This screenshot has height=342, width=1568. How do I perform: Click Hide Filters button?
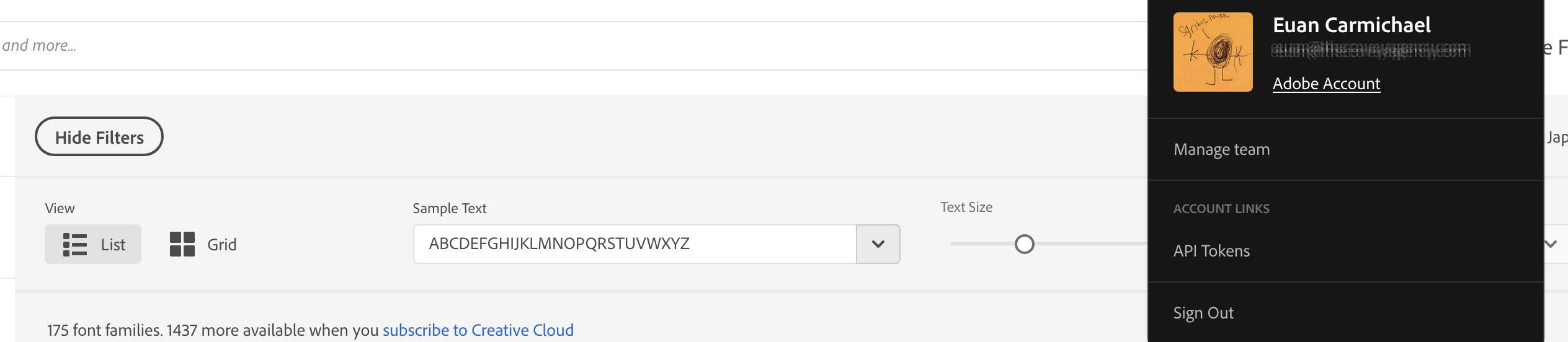(99, 136)
